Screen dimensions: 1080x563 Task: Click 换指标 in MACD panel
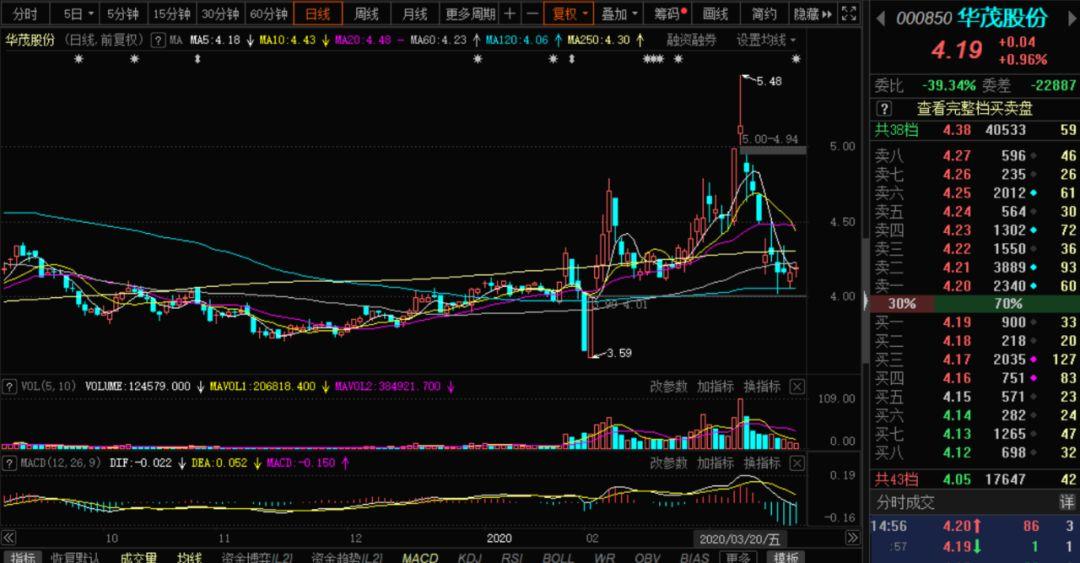coord(762,463)
